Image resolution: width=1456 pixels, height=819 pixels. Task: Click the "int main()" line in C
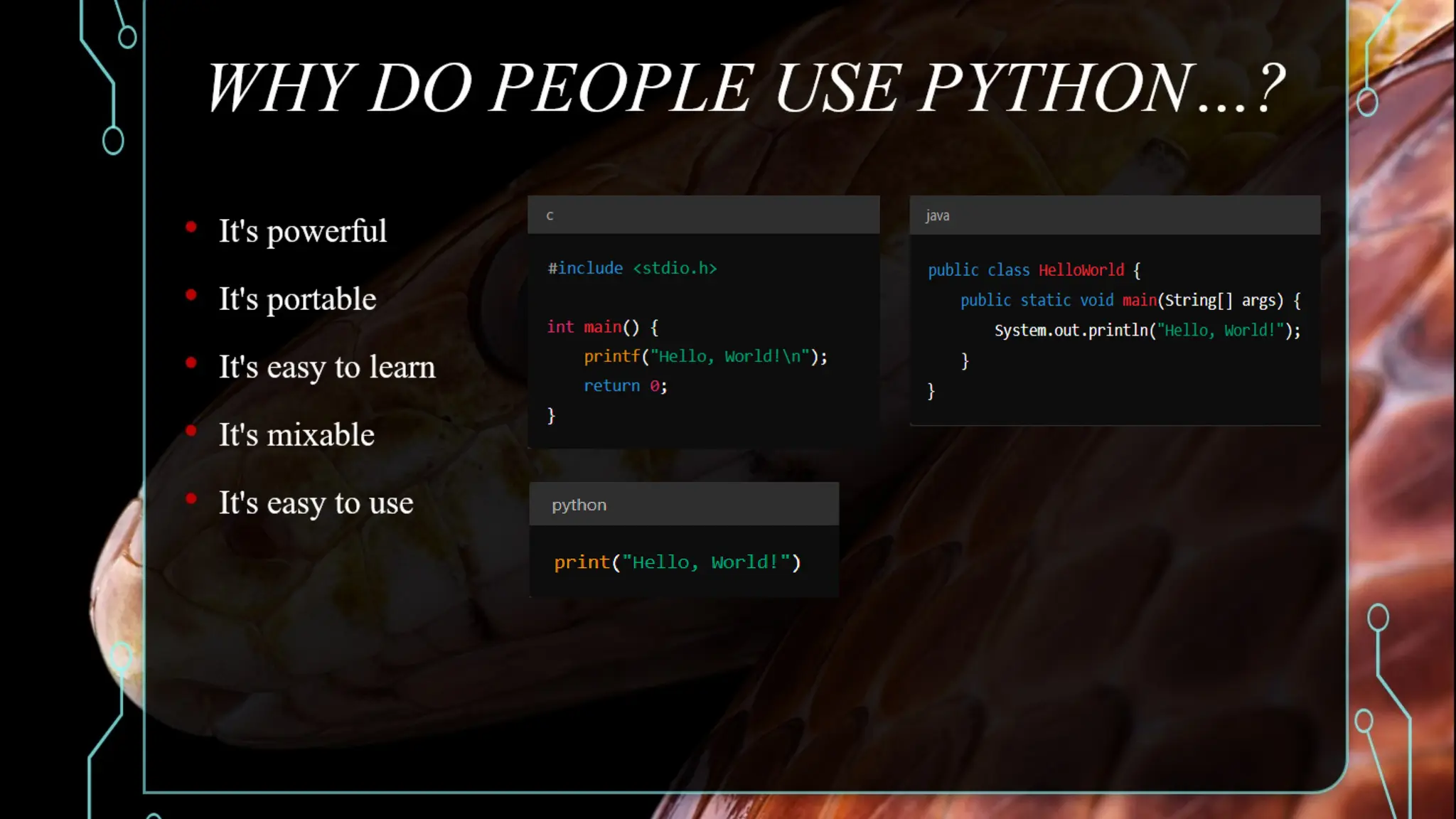click(601, 327)
